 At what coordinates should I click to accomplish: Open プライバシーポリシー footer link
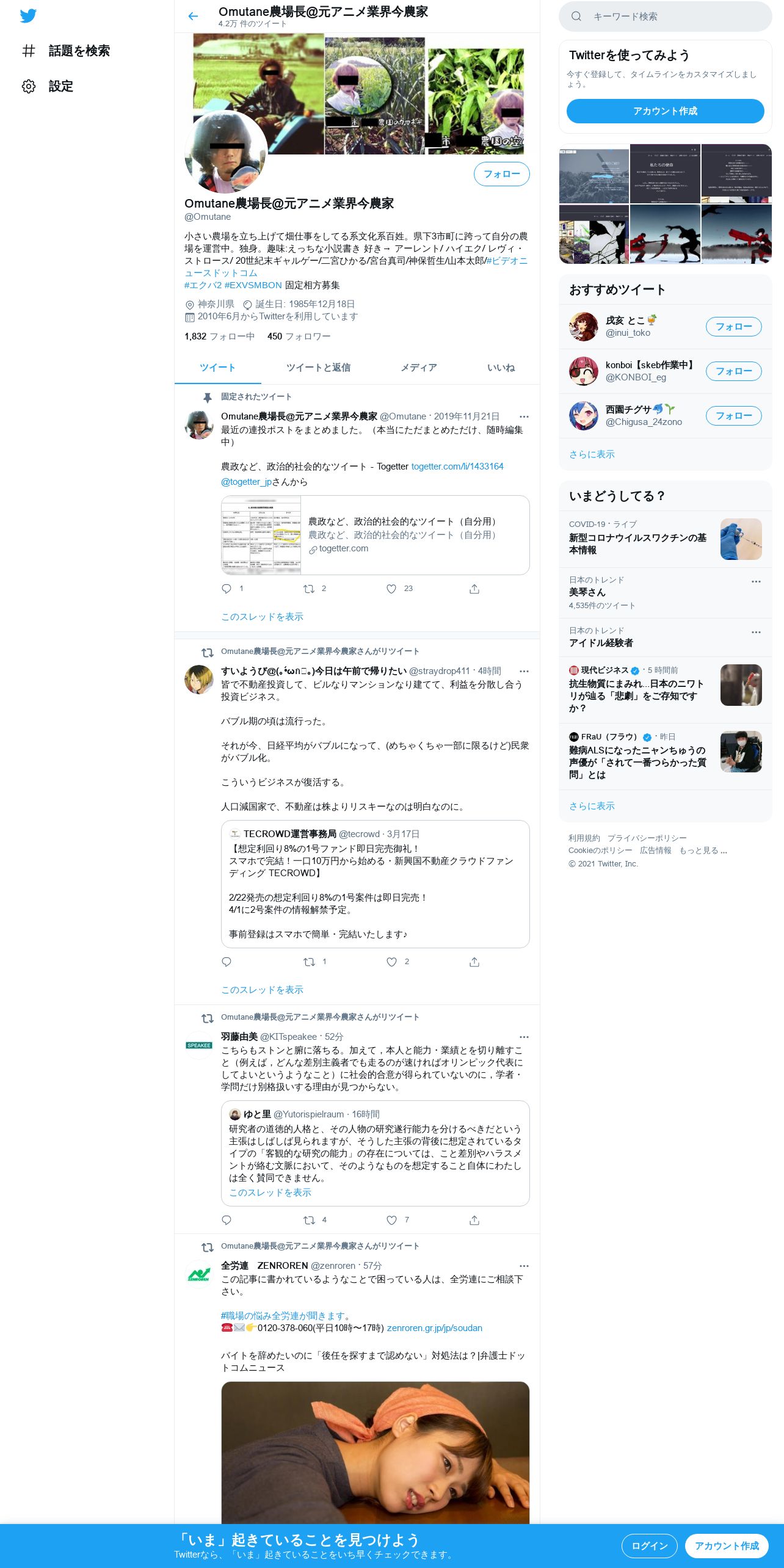tap(647, 838)
